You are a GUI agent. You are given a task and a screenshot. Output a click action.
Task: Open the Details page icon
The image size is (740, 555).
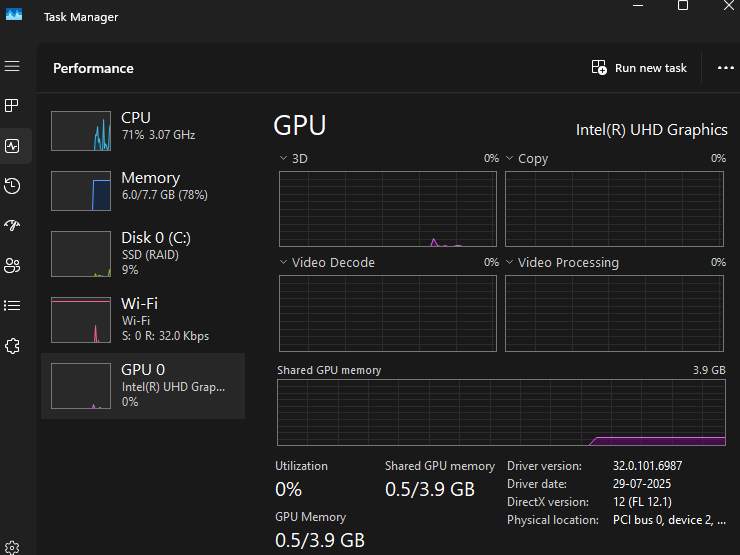tap(12, 305)
